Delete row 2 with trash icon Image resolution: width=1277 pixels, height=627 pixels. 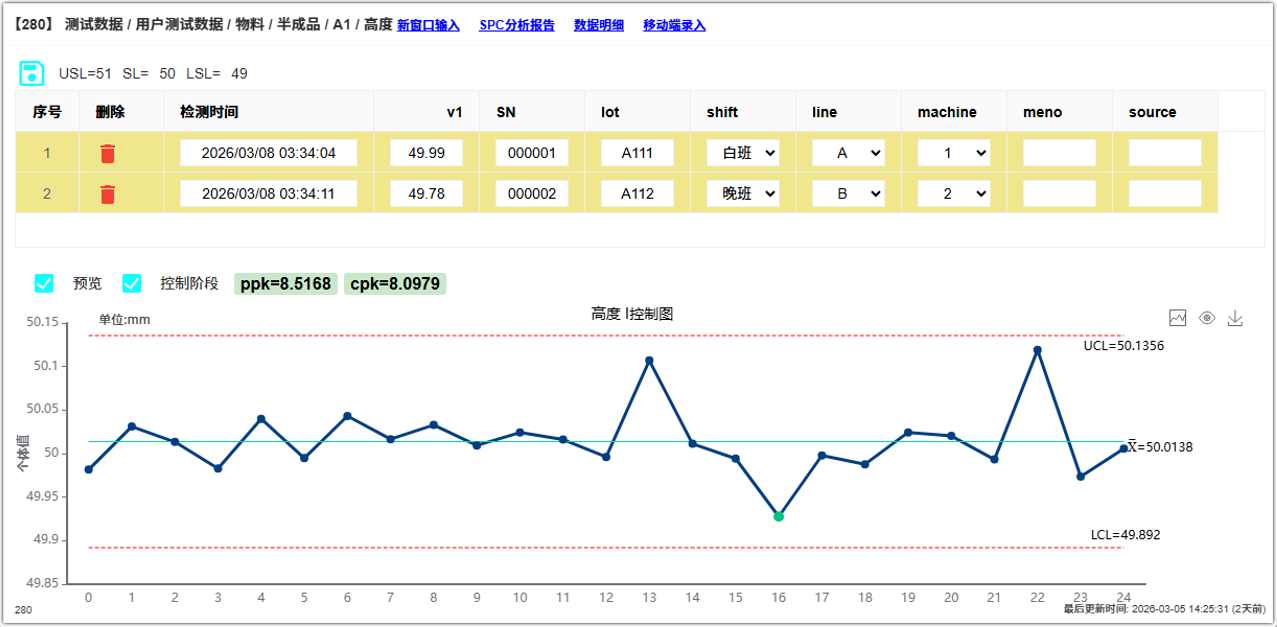108,194
